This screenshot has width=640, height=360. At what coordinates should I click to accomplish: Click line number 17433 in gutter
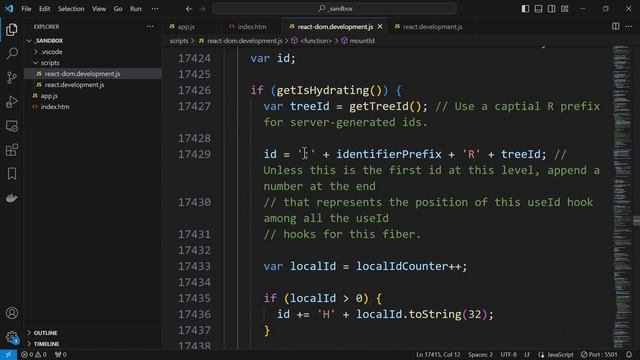(194, 267)
